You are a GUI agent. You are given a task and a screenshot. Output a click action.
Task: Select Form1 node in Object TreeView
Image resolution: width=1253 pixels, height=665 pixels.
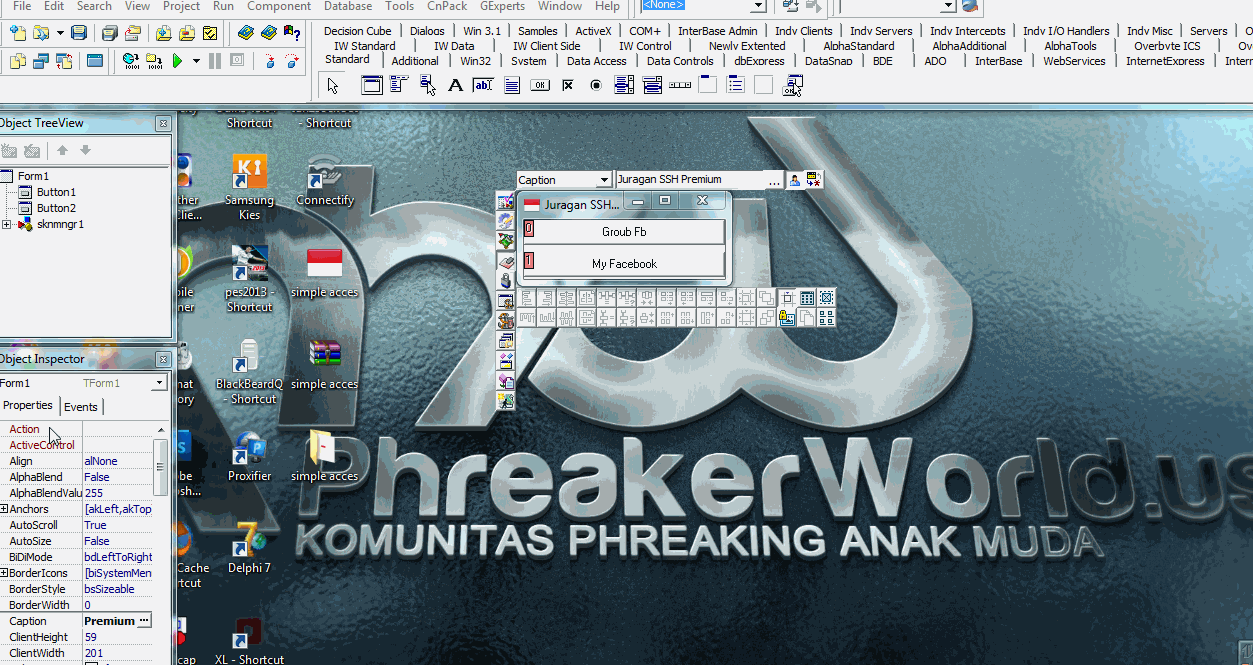[33, 176]
